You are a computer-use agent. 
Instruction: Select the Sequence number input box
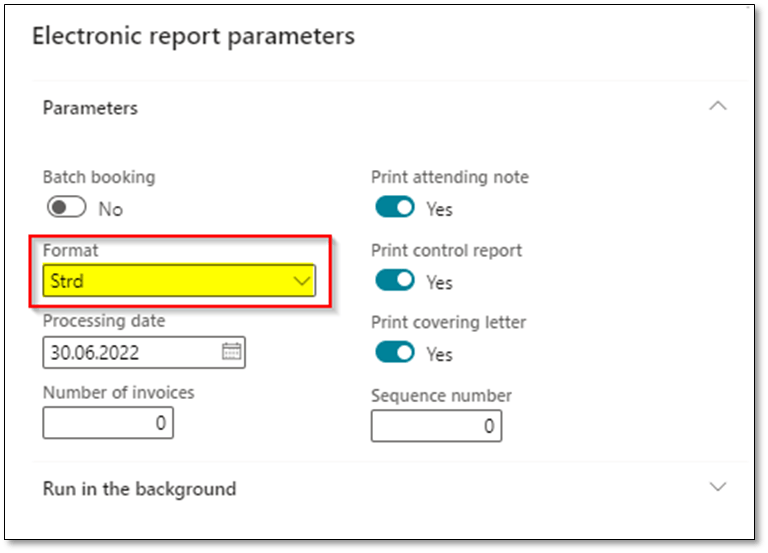tap(436, 426)
